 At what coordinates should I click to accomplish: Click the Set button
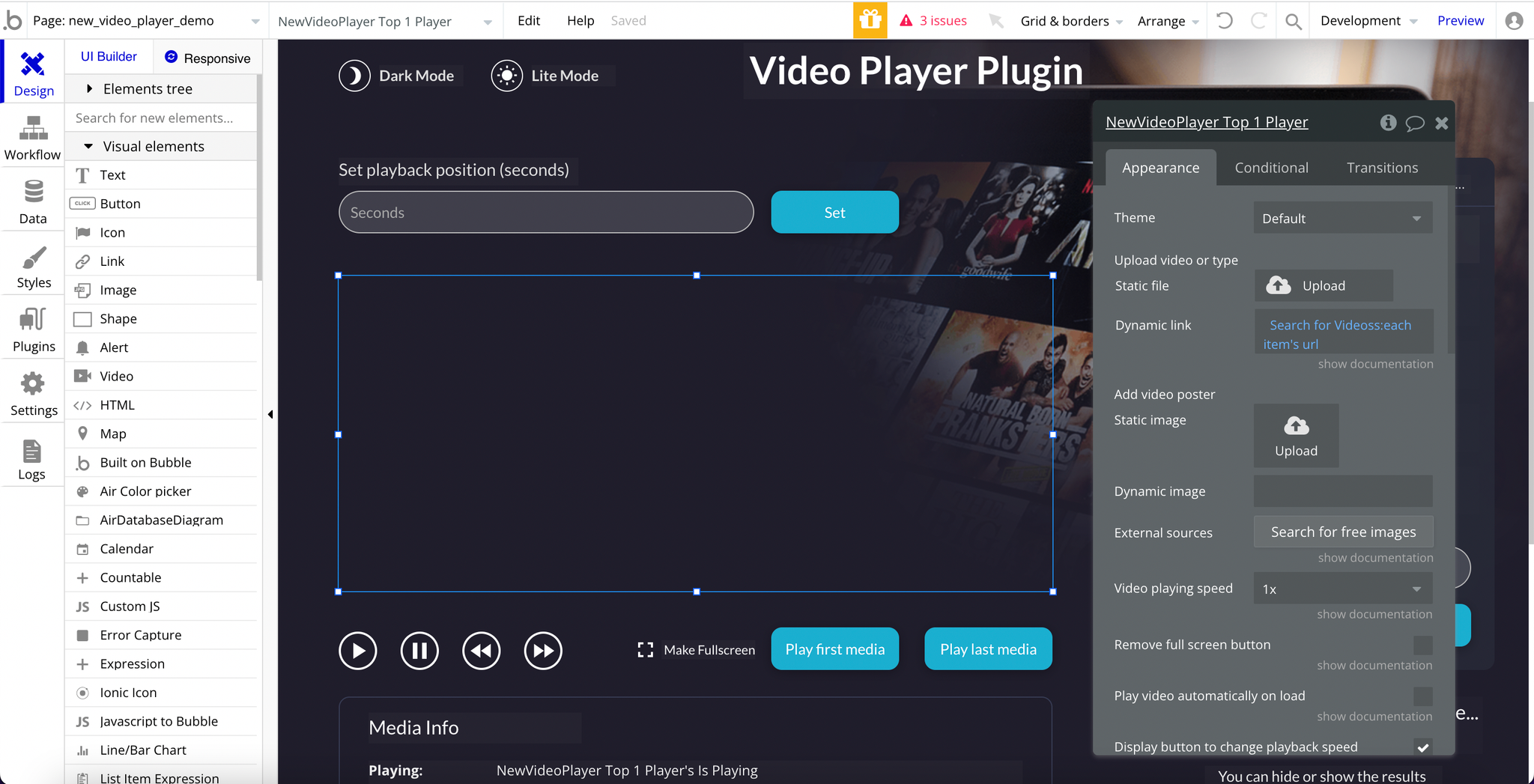pyautogui.click(x=834, y=212)
